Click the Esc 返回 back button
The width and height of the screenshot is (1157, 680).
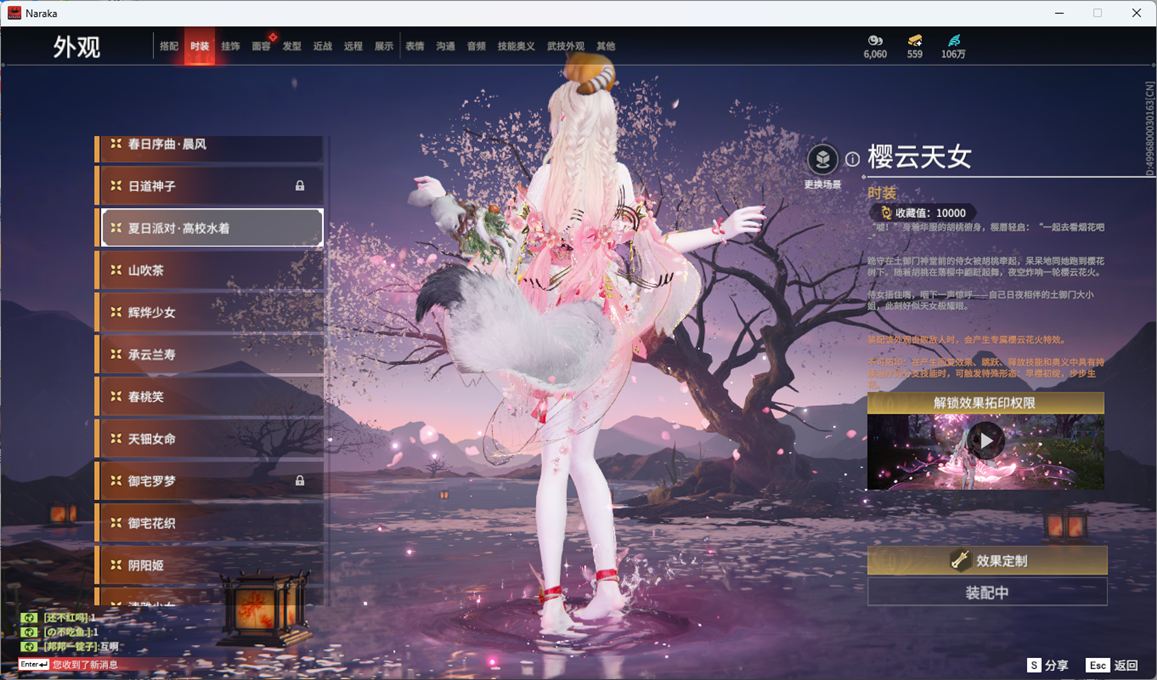[1112, 665]
